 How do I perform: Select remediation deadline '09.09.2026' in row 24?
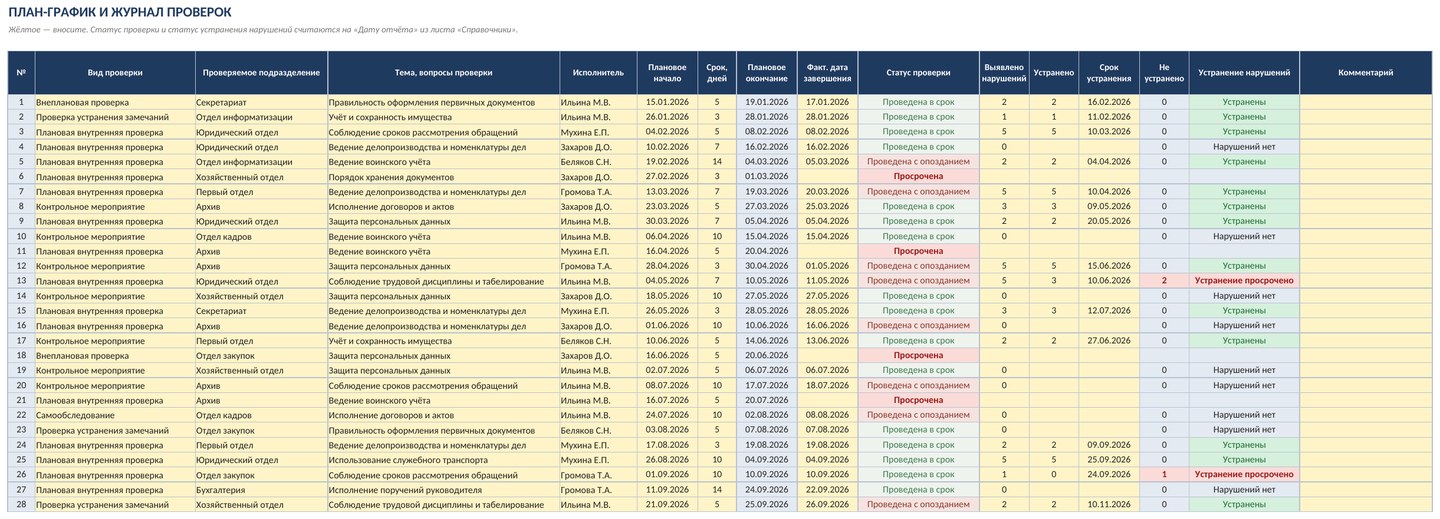(x=1109, y=445)
